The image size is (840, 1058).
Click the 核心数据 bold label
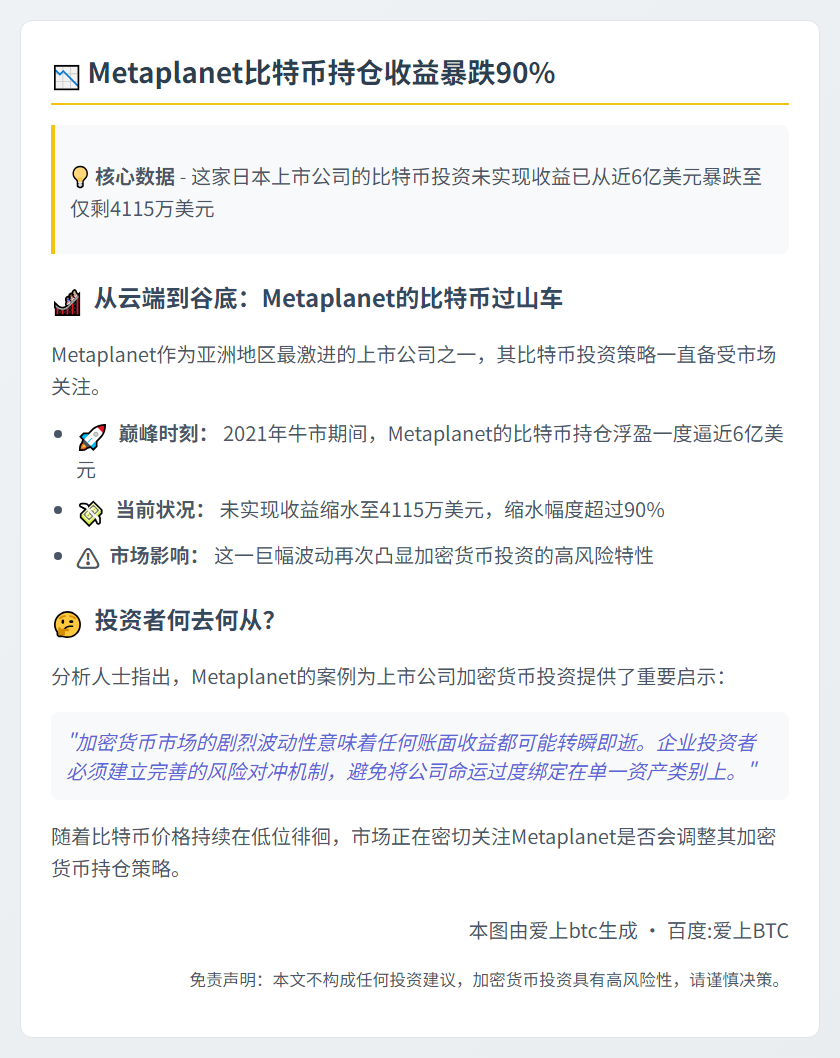135,177
